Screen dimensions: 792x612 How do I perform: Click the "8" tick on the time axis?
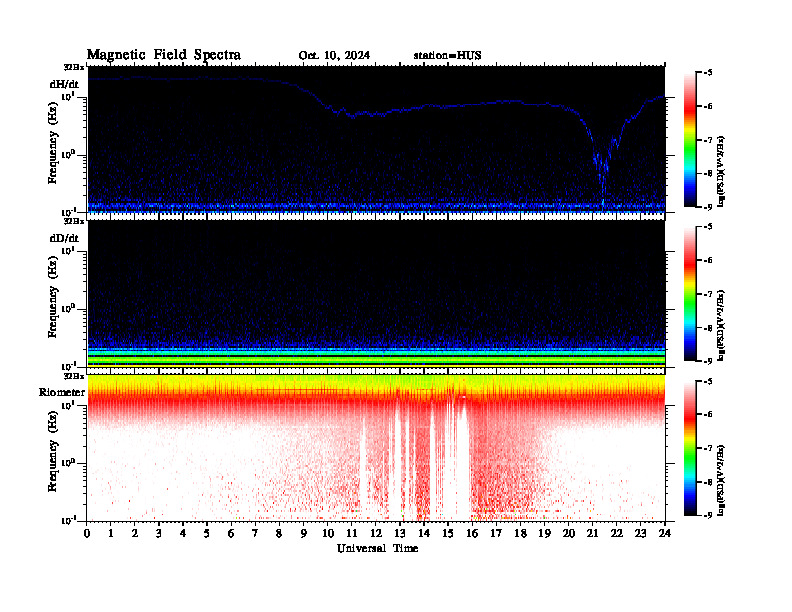[279, 534]
